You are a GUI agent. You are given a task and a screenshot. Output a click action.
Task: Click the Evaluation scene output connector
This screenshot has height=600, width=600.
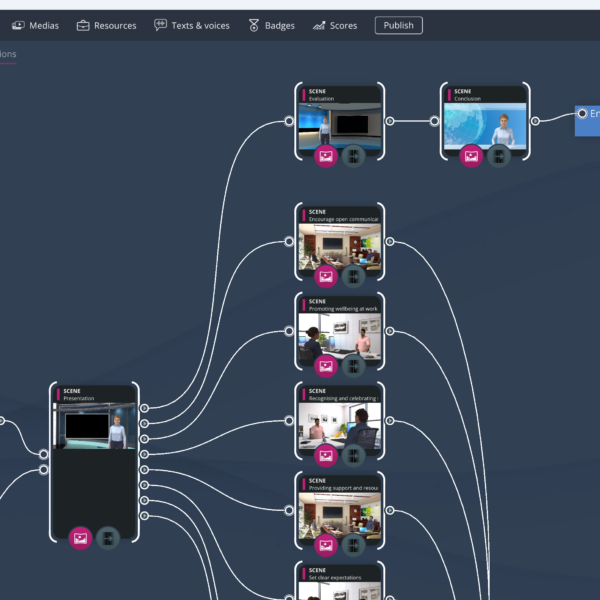coord(390,121)
